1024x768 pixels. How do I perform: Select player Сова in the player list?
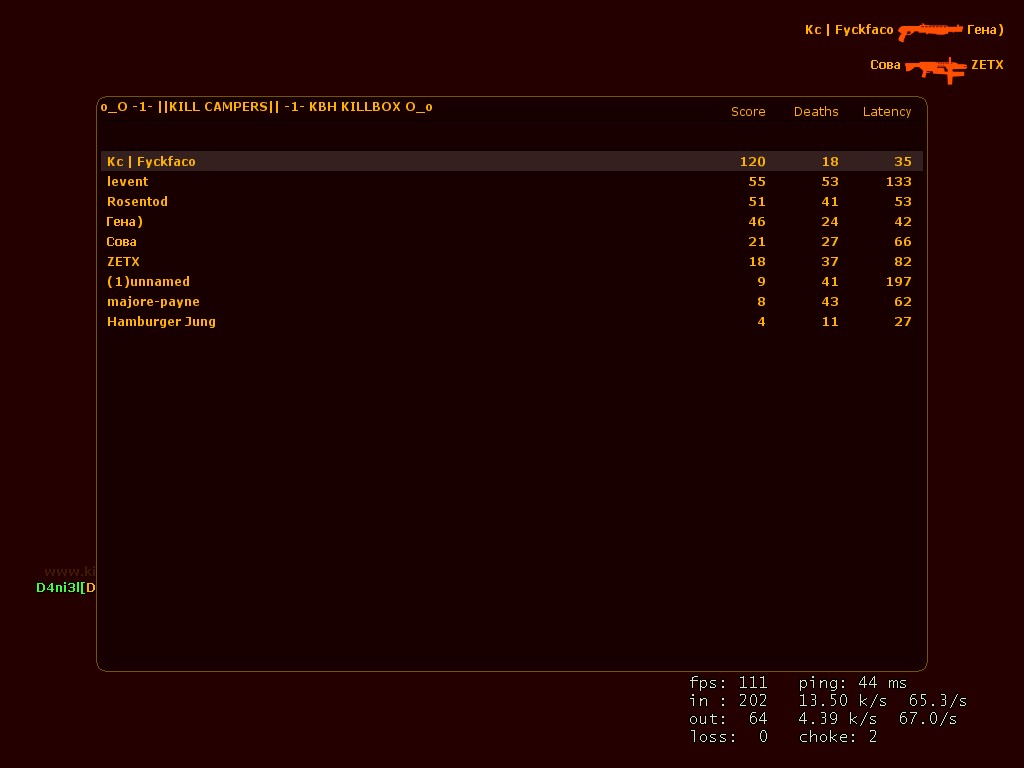click(121, 241)
